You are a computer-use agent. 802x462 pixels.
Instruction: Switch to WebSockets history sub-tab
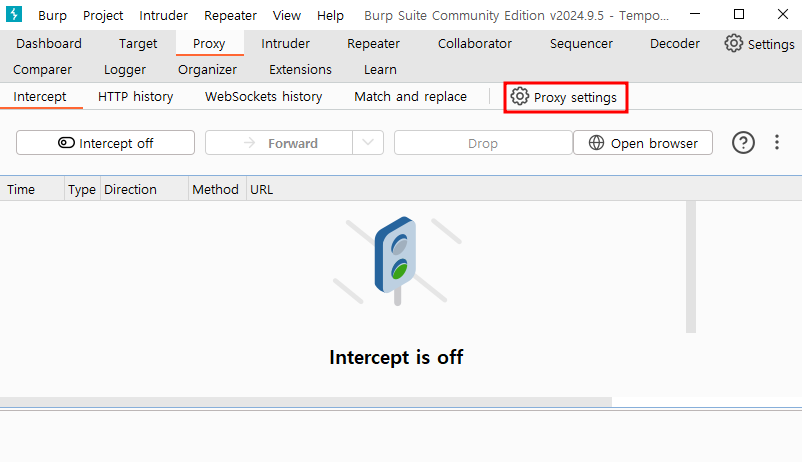(263, 96)
